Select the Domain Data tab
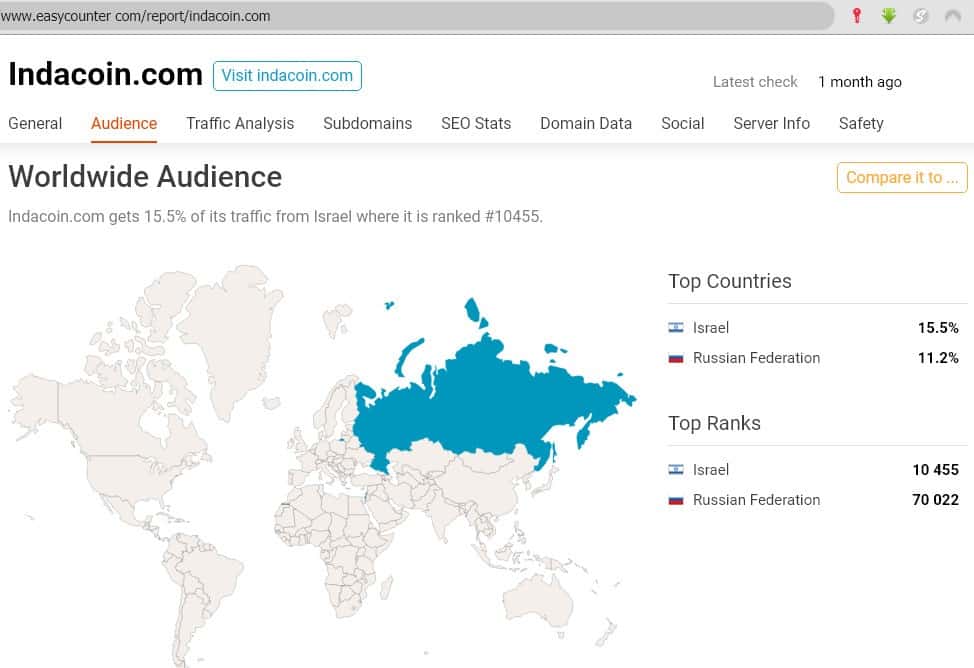The width and height of the screenshot is (974, 668). [586, 124]
